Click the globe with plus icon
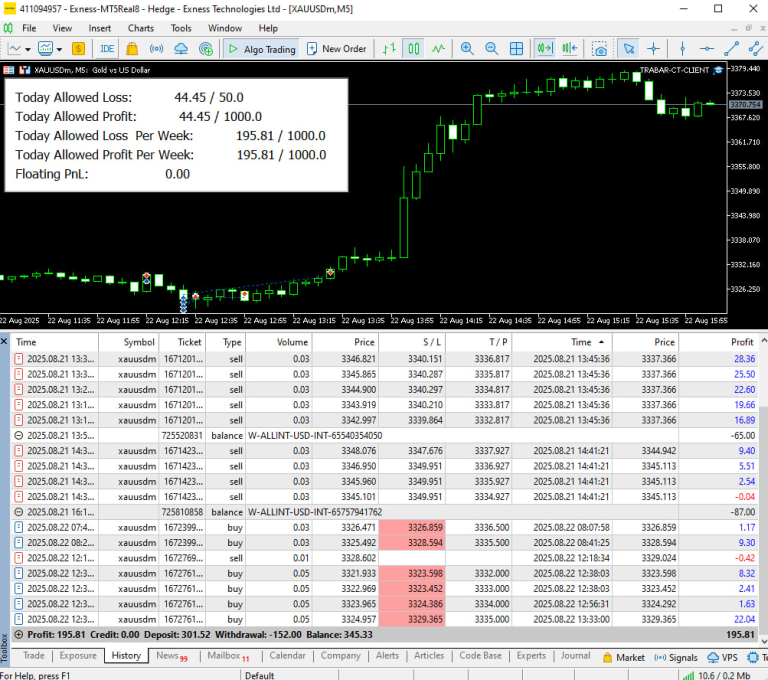The image size is (768, 680). tap(206, 49)
